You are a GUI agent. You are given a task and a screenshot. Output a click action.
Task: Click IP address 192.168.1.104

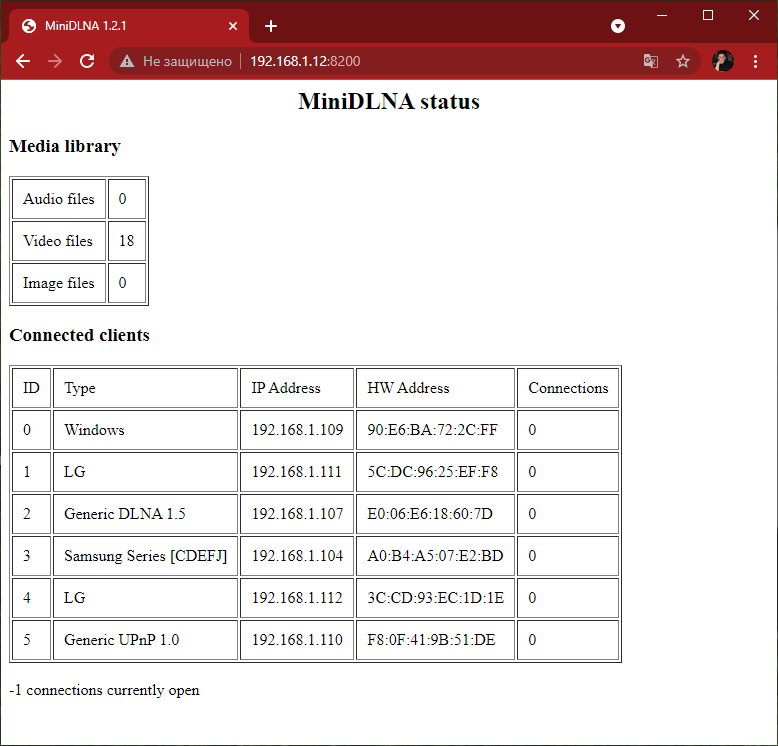(297, 556)
